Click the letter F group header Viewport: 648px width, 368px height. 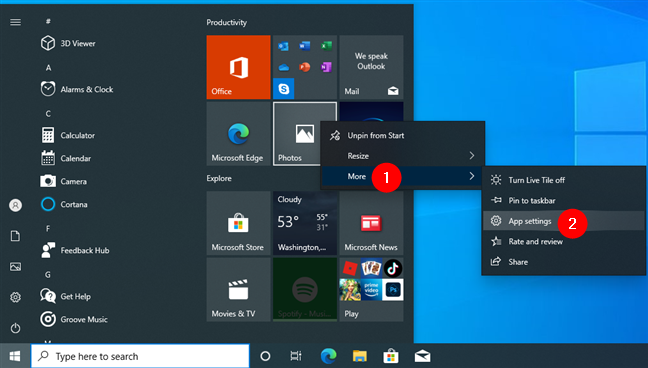pyautogui.click(x=48, y=229)
